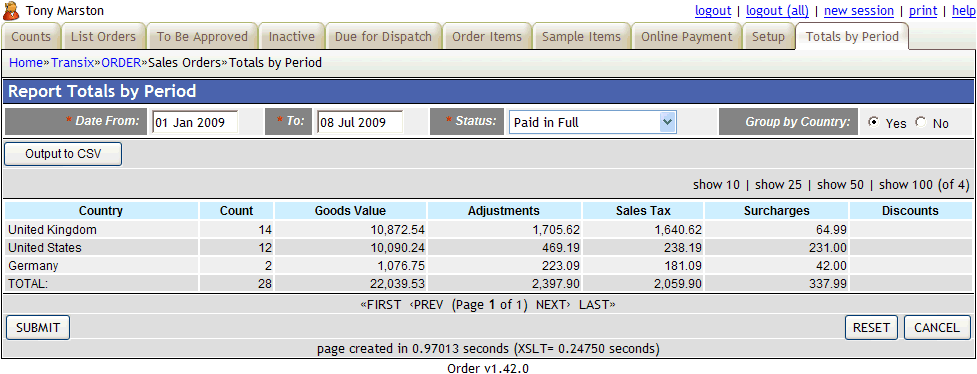
Task: Open a new session link
Action: point(859,11)
